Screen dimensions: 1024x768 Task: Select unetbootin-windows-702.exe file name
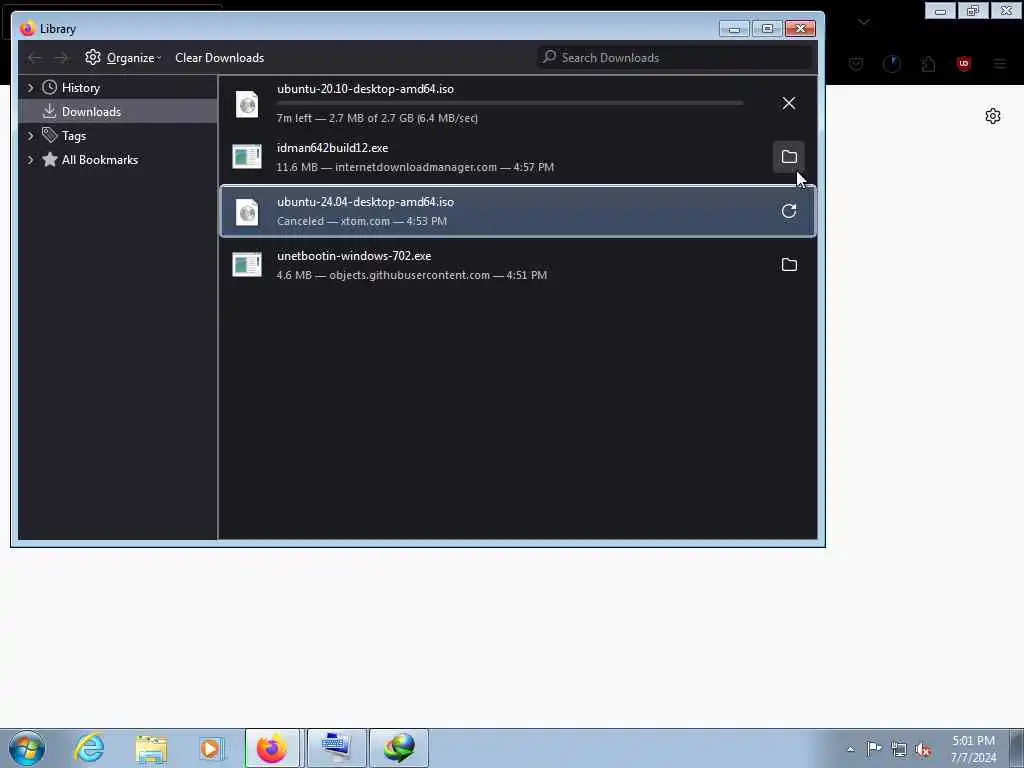click(354, 256)
